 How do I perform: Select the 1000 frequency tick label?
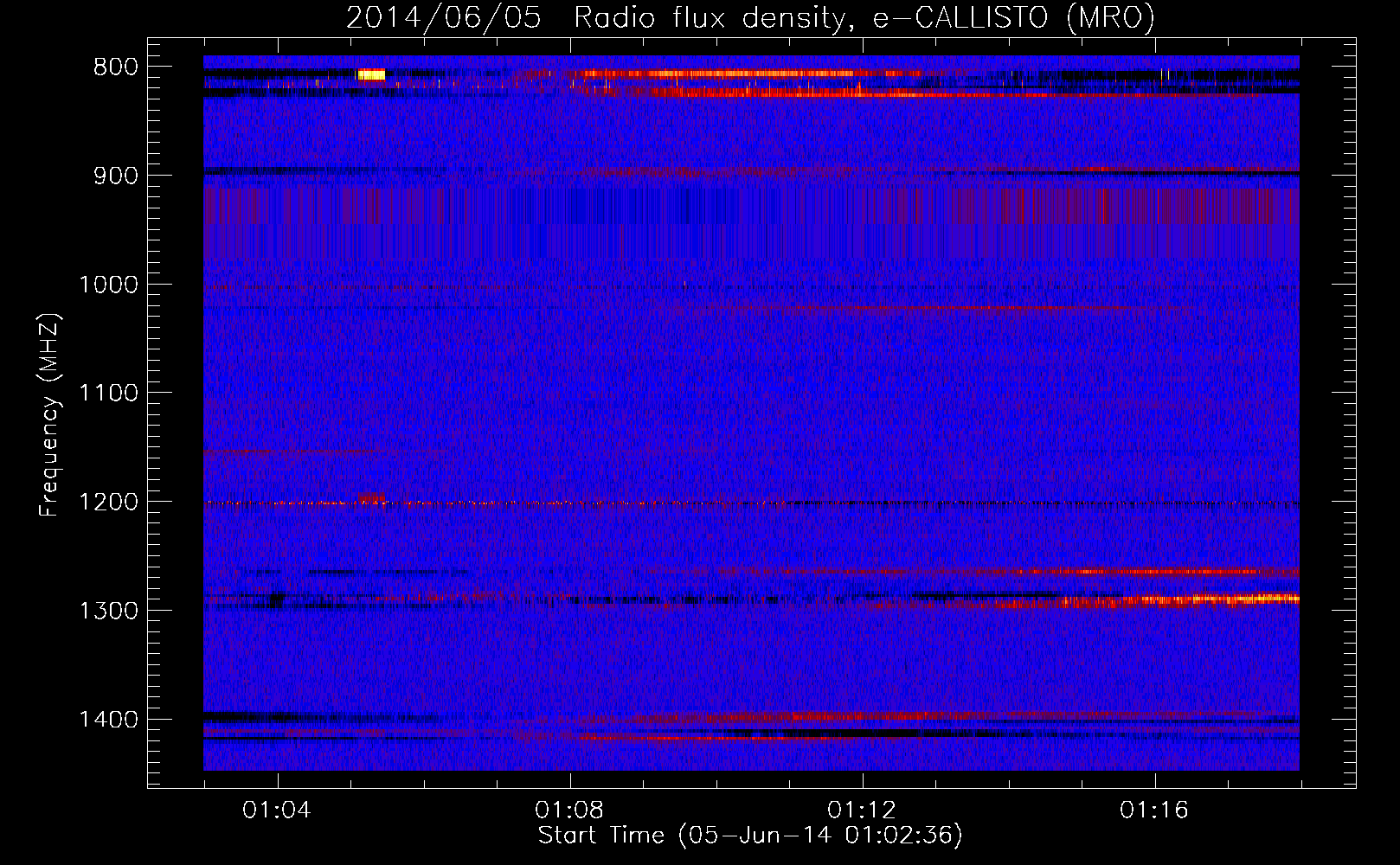tap(108, 285)
